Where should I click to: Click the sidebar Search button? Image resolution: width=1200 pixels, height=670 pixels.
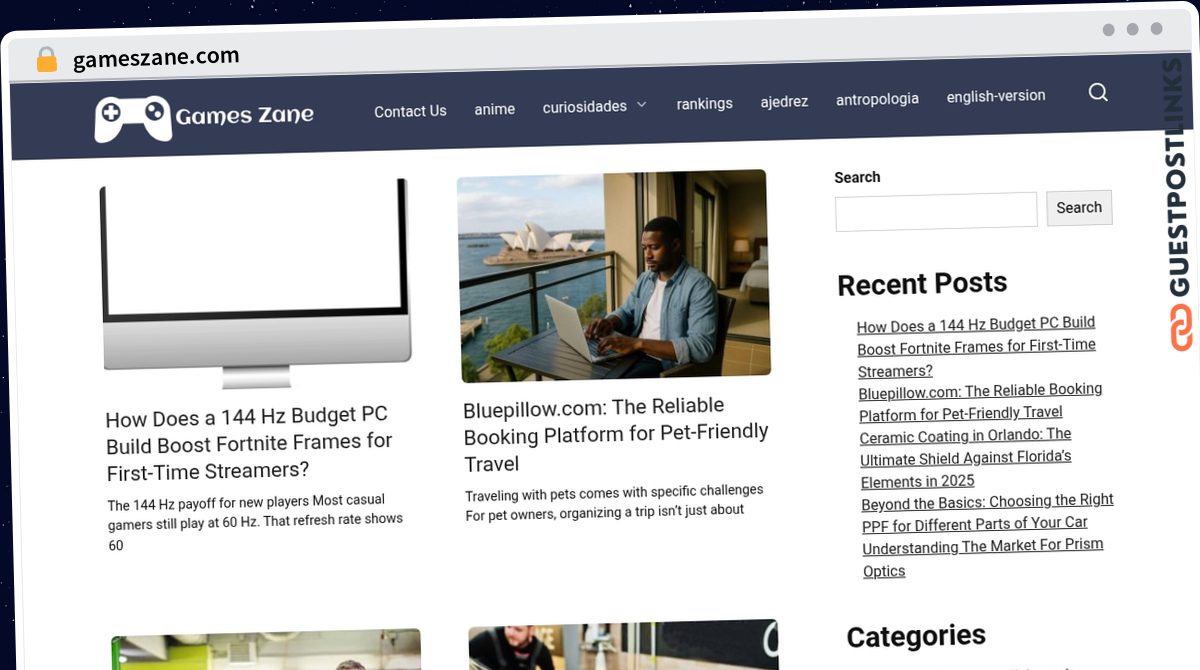[x=1079, y=207]
